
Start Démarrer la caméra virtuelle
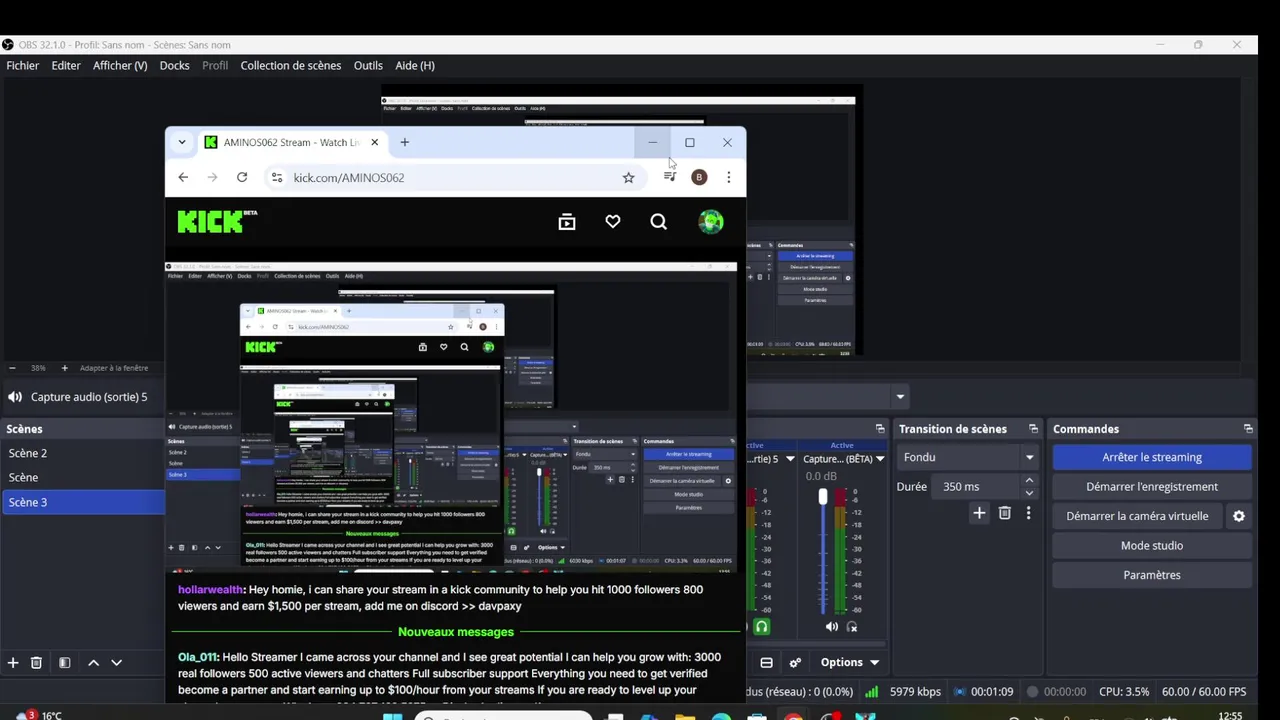pyautogui.click(x=1138, y=516)
